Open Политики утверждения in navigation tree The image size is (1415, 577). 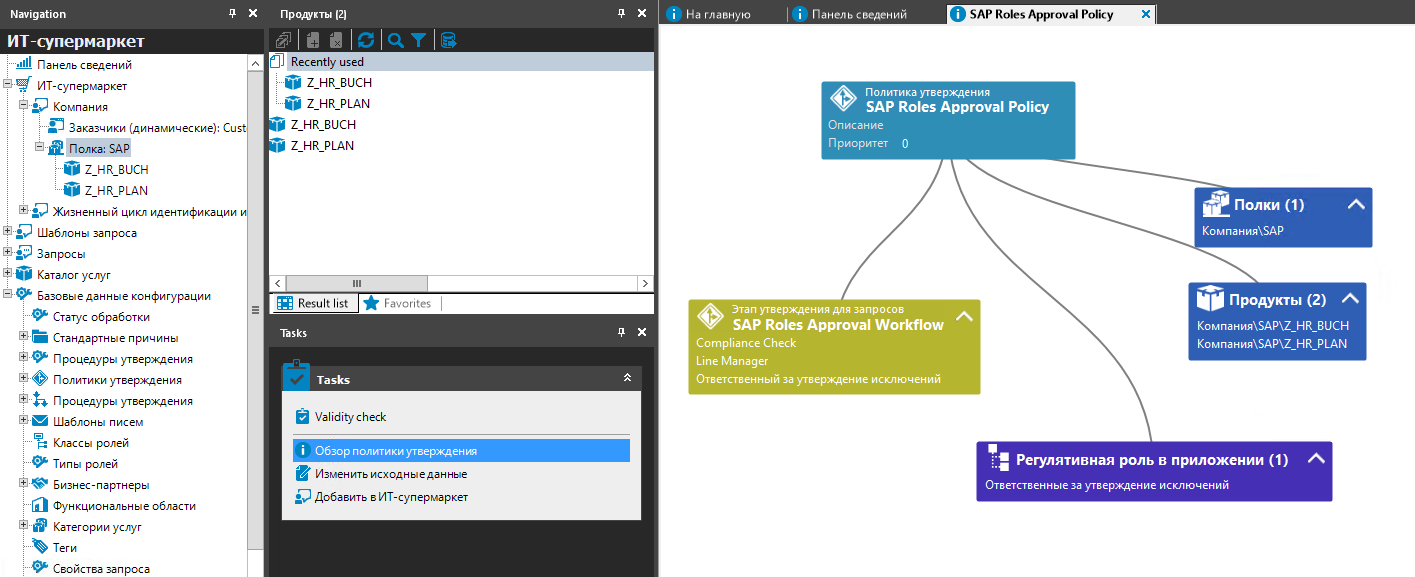(x=117, y=379)
